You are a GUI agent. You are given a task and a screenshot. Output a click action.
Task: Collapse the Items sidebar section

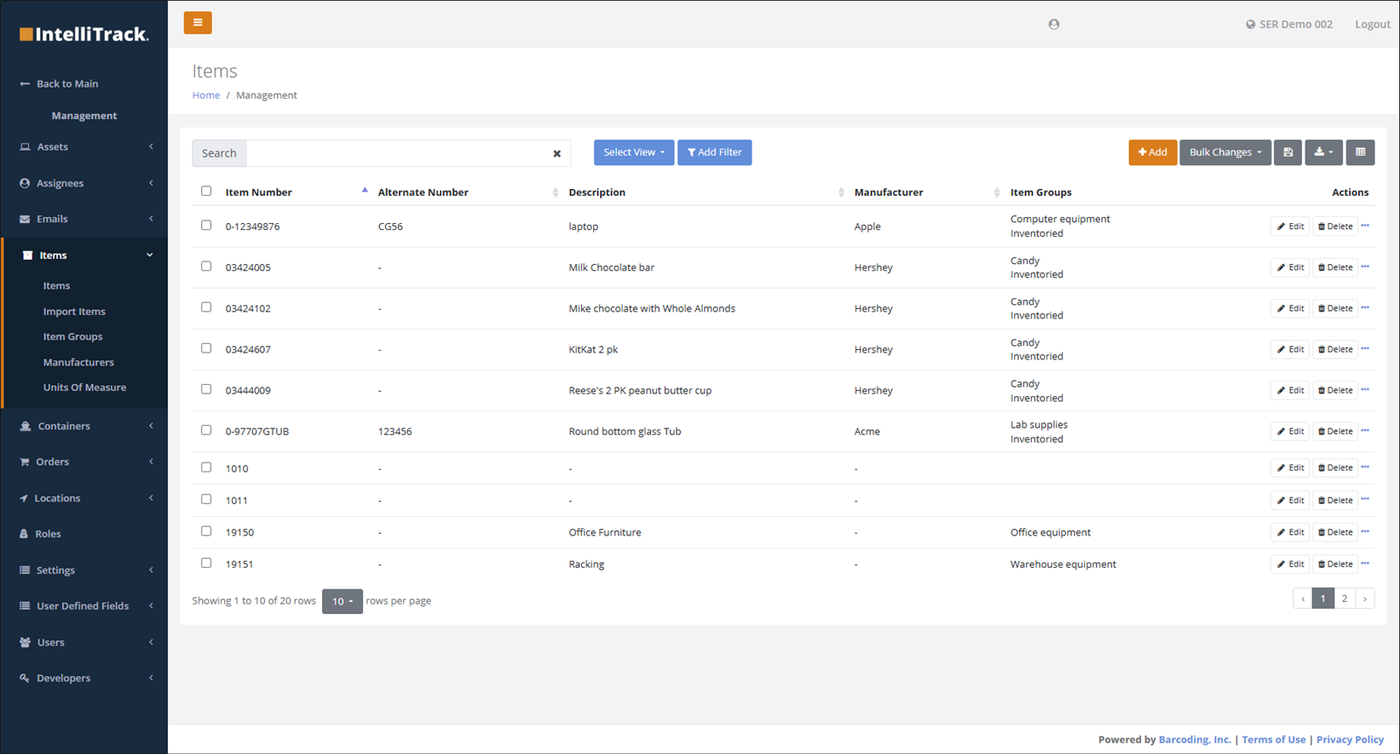point(85,255)
